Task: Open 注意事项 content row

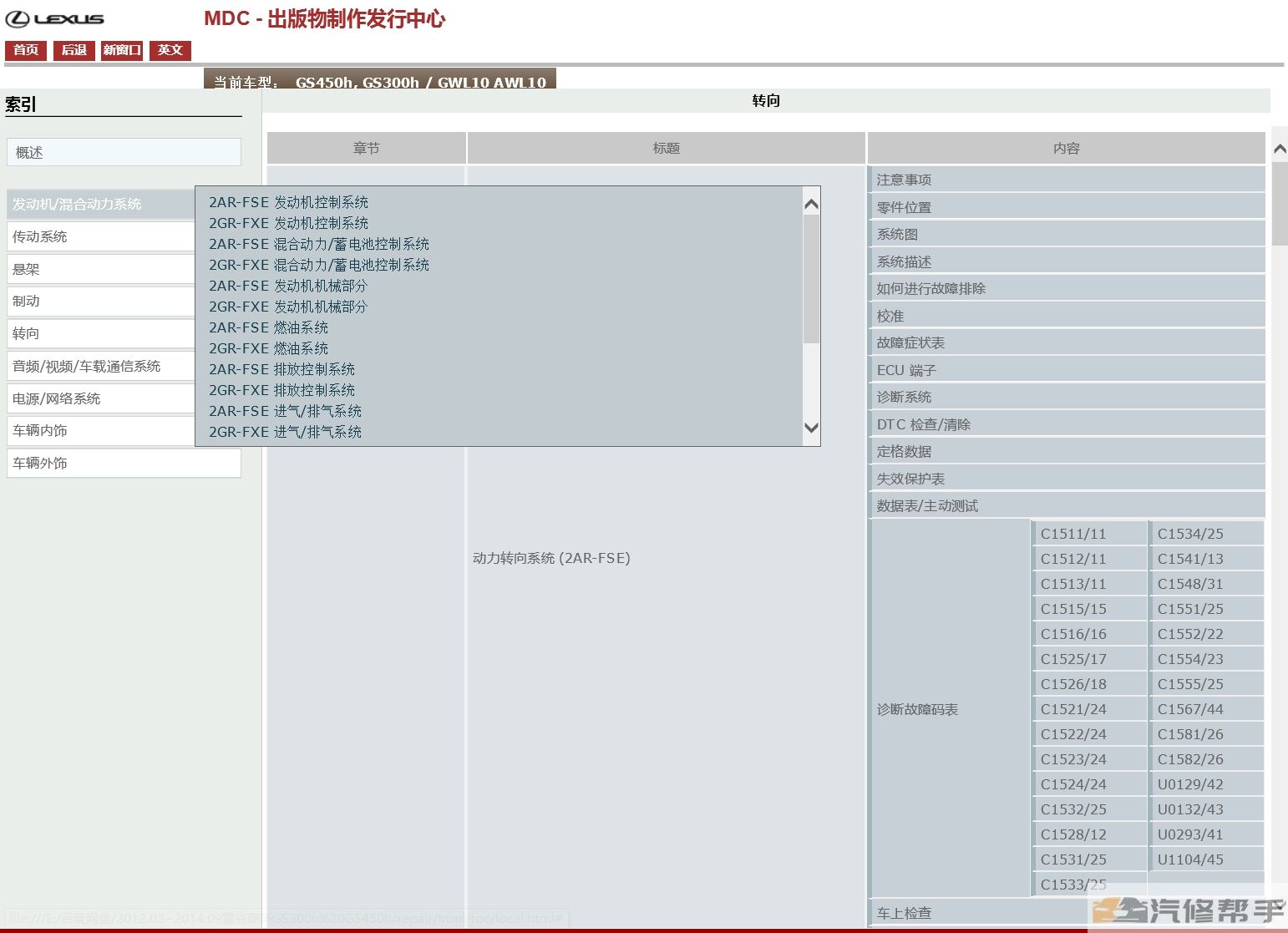Action: (1067, 180)
